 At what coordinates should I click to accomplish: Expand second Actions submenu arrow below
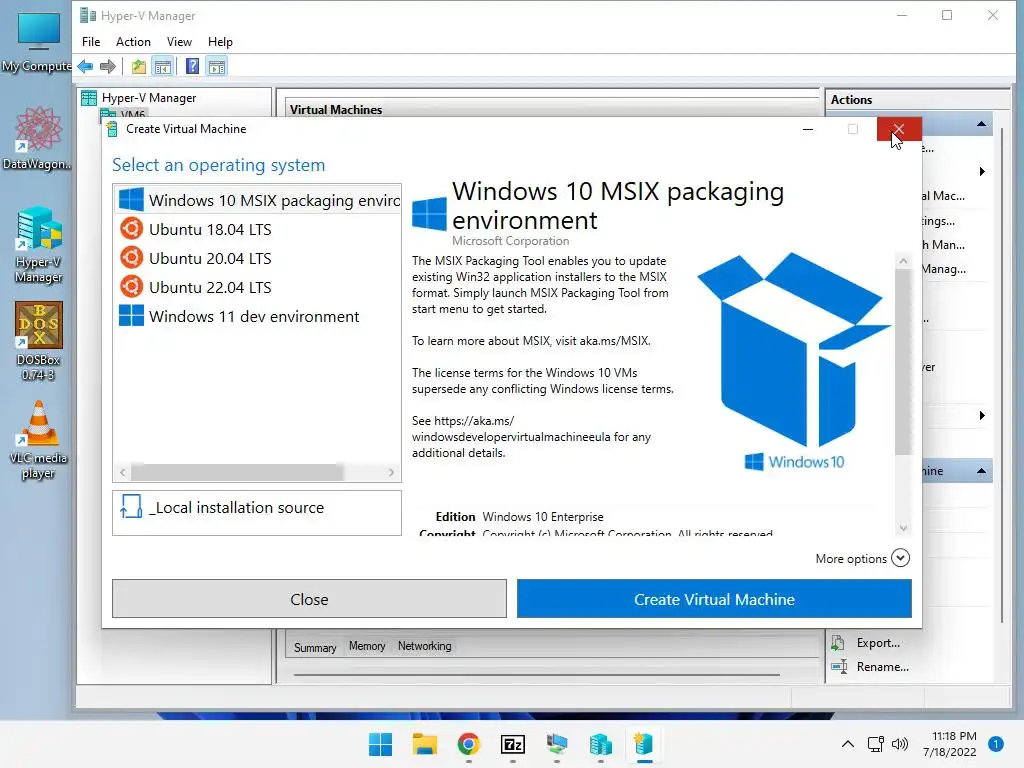pyautogui.click(x=982, y=415)
